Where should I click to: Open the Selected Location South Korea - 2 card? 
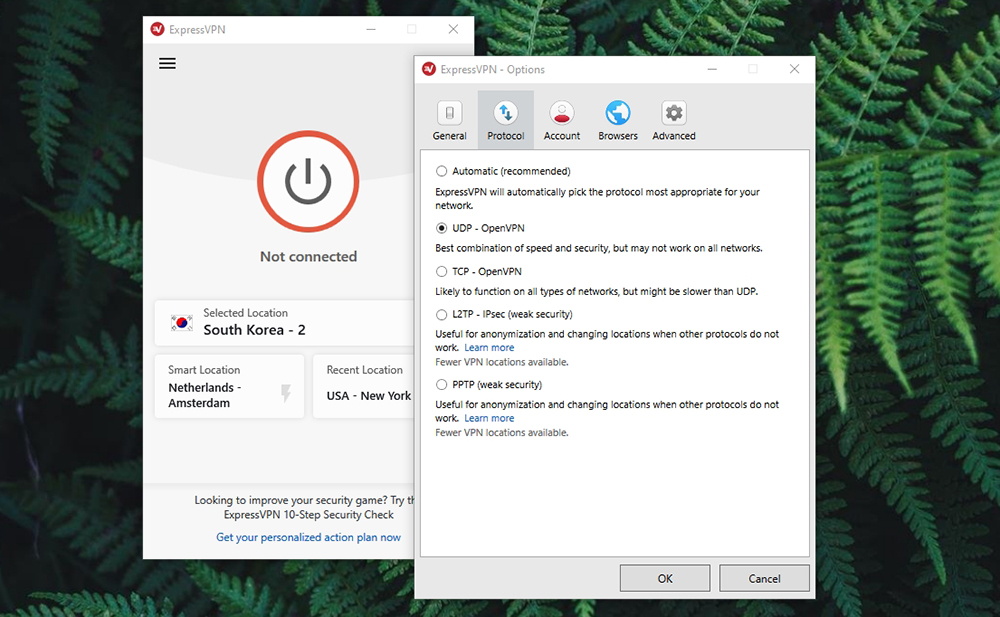coord(284,322)
